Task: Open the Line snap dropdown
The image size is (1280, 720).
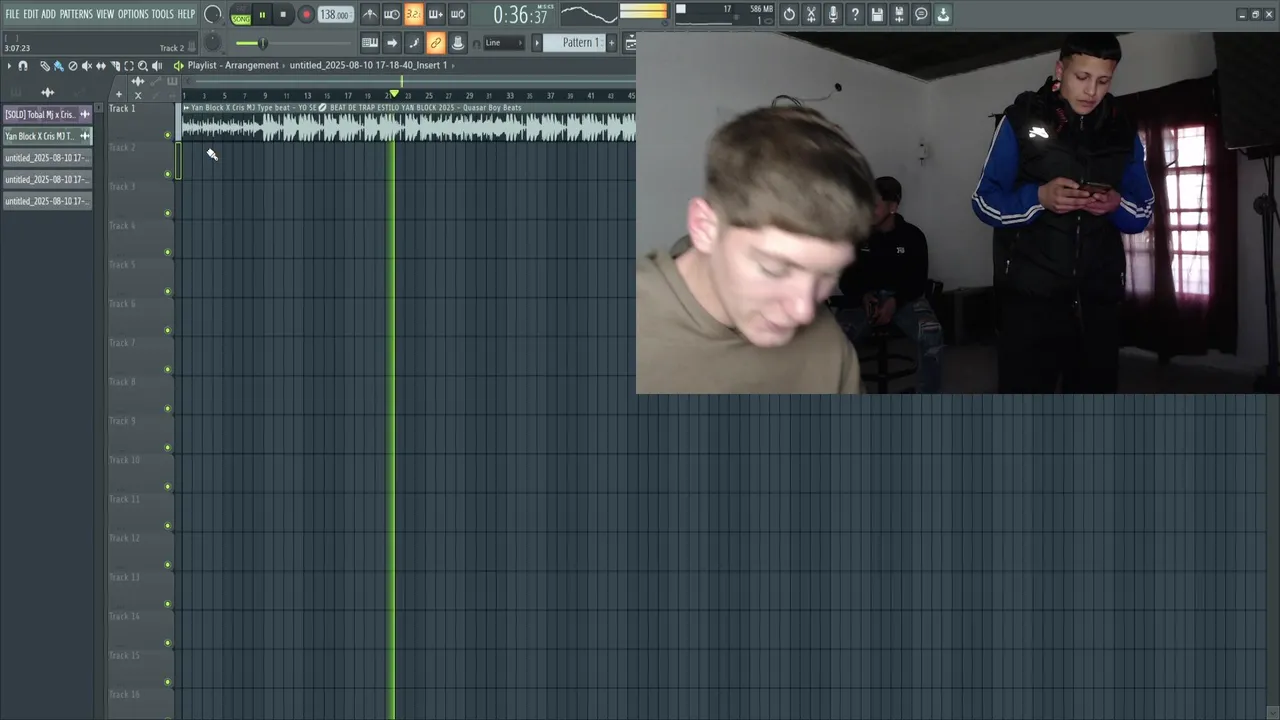Action: pos(504,43)
